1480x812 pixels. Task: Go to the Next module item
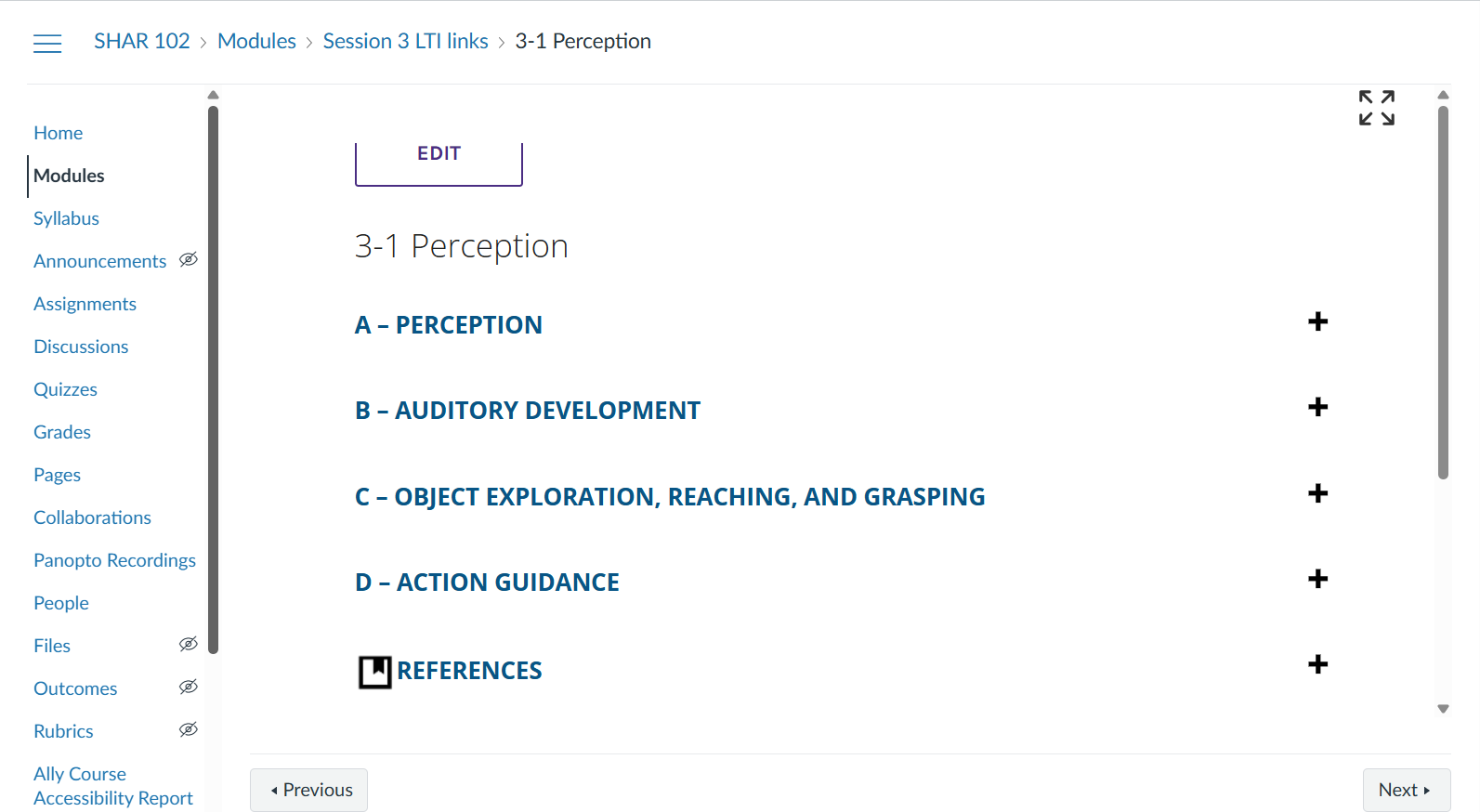coord(1405,790)
